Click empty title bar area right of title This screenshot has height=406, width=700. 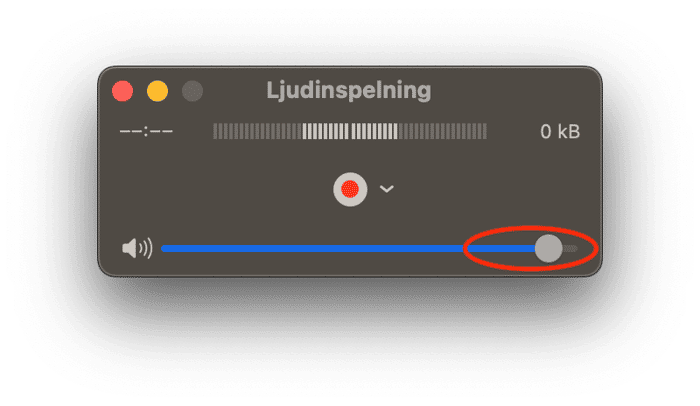point(513,91)
